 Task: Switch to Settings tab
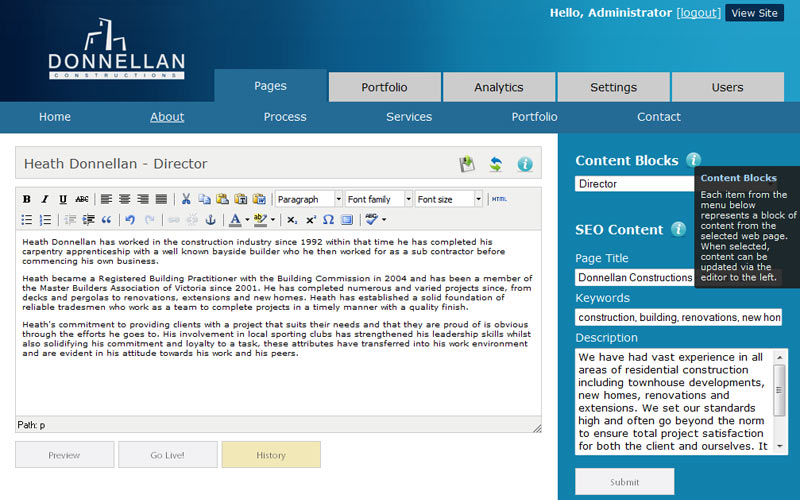pyautogui.click(x=613, y=87)
